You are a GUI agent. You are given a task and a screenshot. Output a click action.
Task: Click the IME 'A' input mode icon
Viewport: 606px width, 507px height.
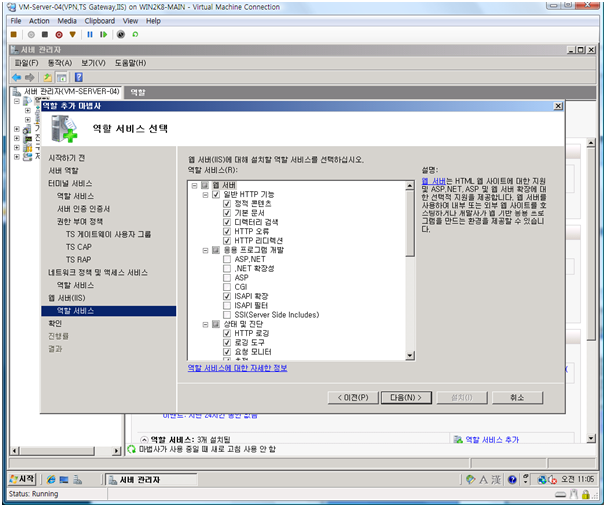(483, 480)
